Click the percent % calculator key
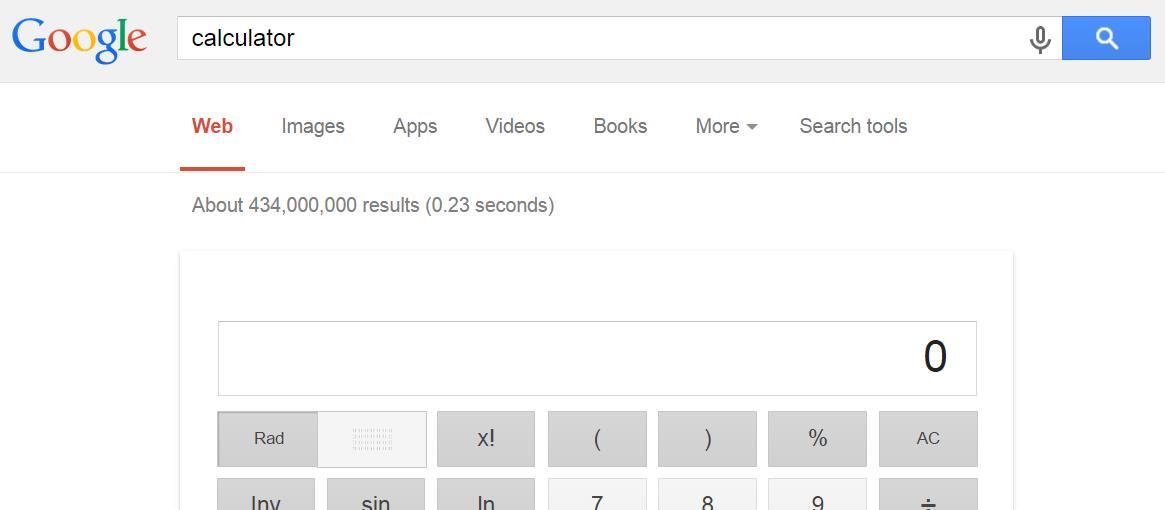The image size is (1165, 510). [817, 439]
